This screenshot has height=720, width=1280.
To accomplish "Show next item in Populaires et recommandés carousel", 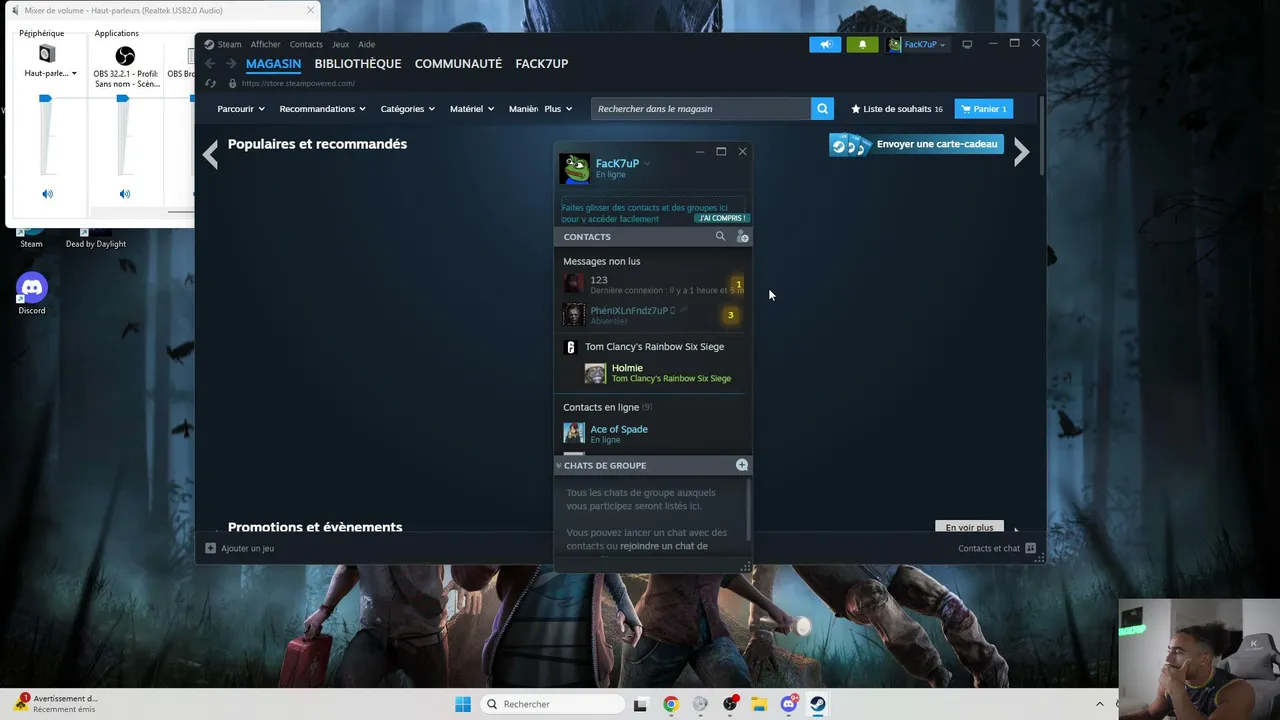I will click(1021, 152).
